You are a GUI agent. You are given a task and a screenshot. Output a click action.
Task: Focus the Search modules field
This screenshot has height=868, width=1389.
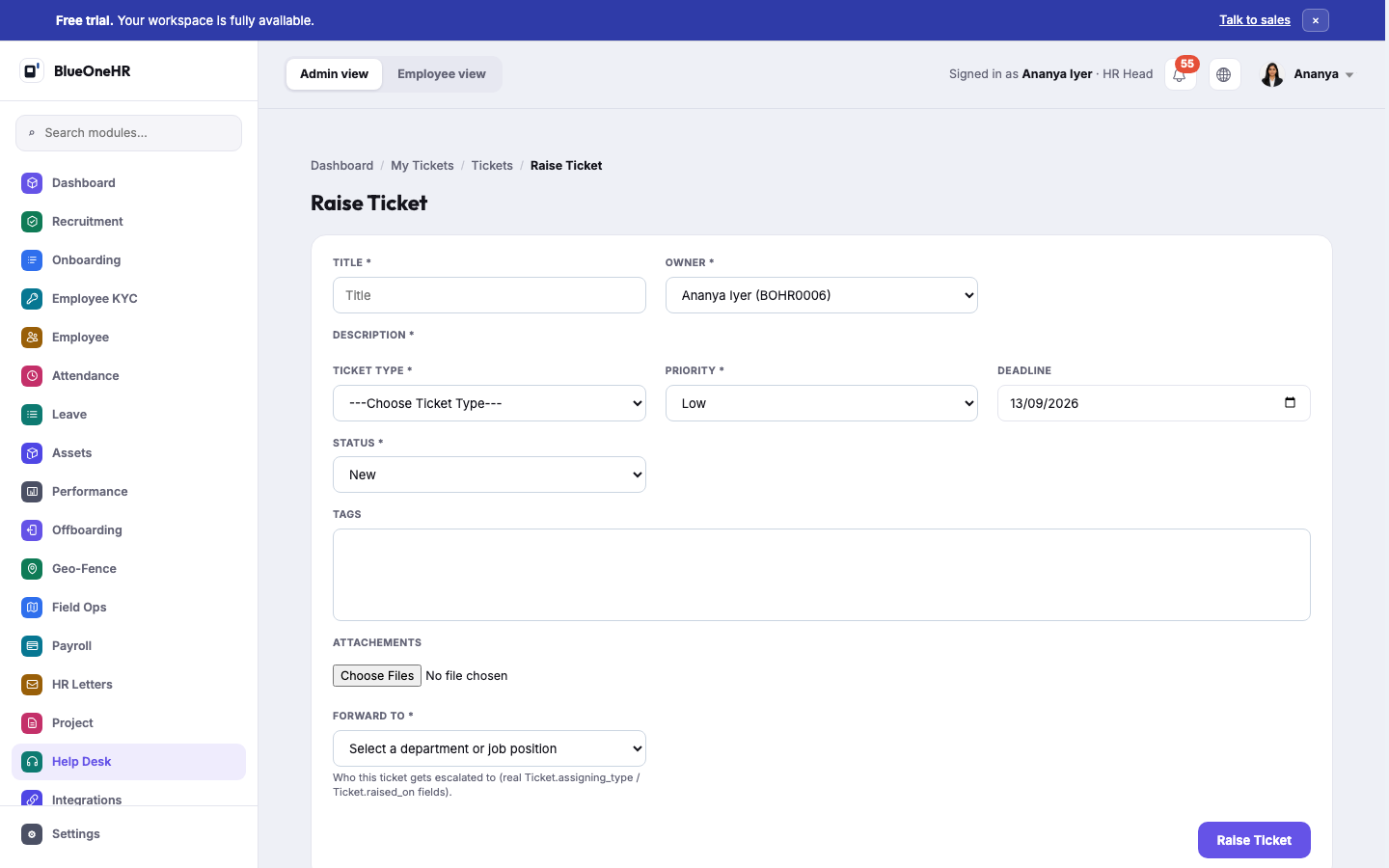tap(128, 133)
